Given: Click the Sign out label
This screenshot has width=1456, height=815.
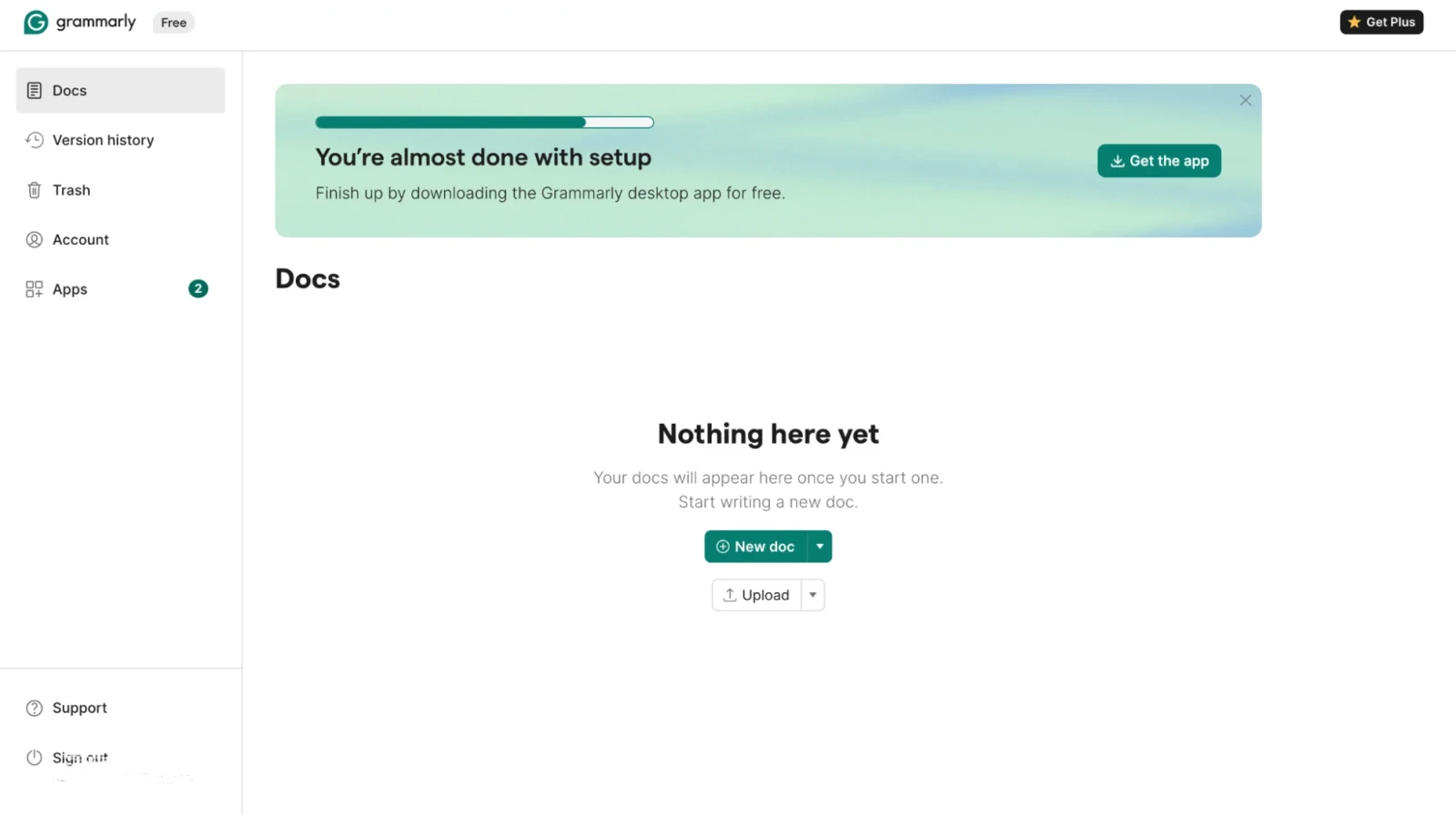Looking at the screenshot, I should pyautogui.click(x=80, y=757).
